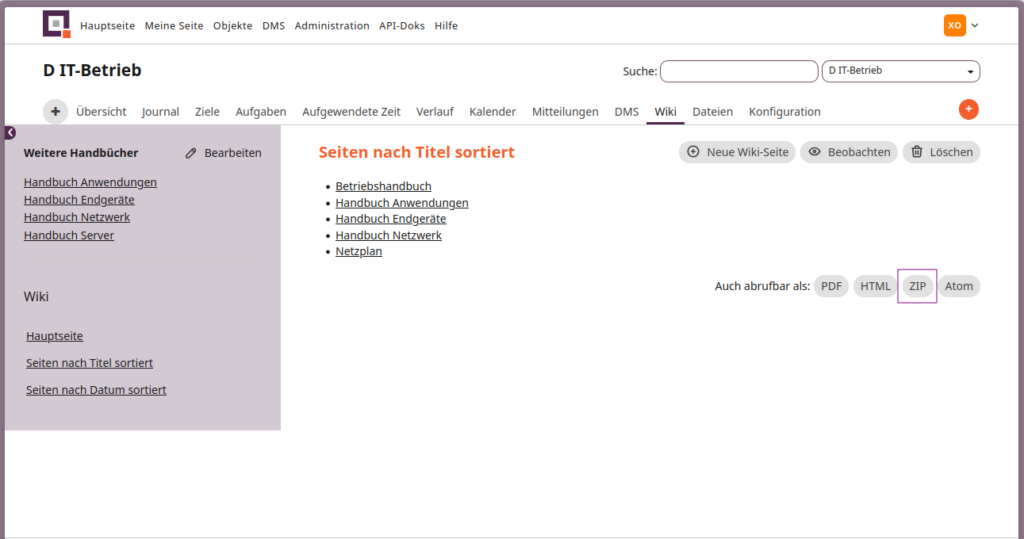Open Handbuch Endgeräte in the sidebar
This screenshot has width=1024, height=539.
tap(79, 200)
